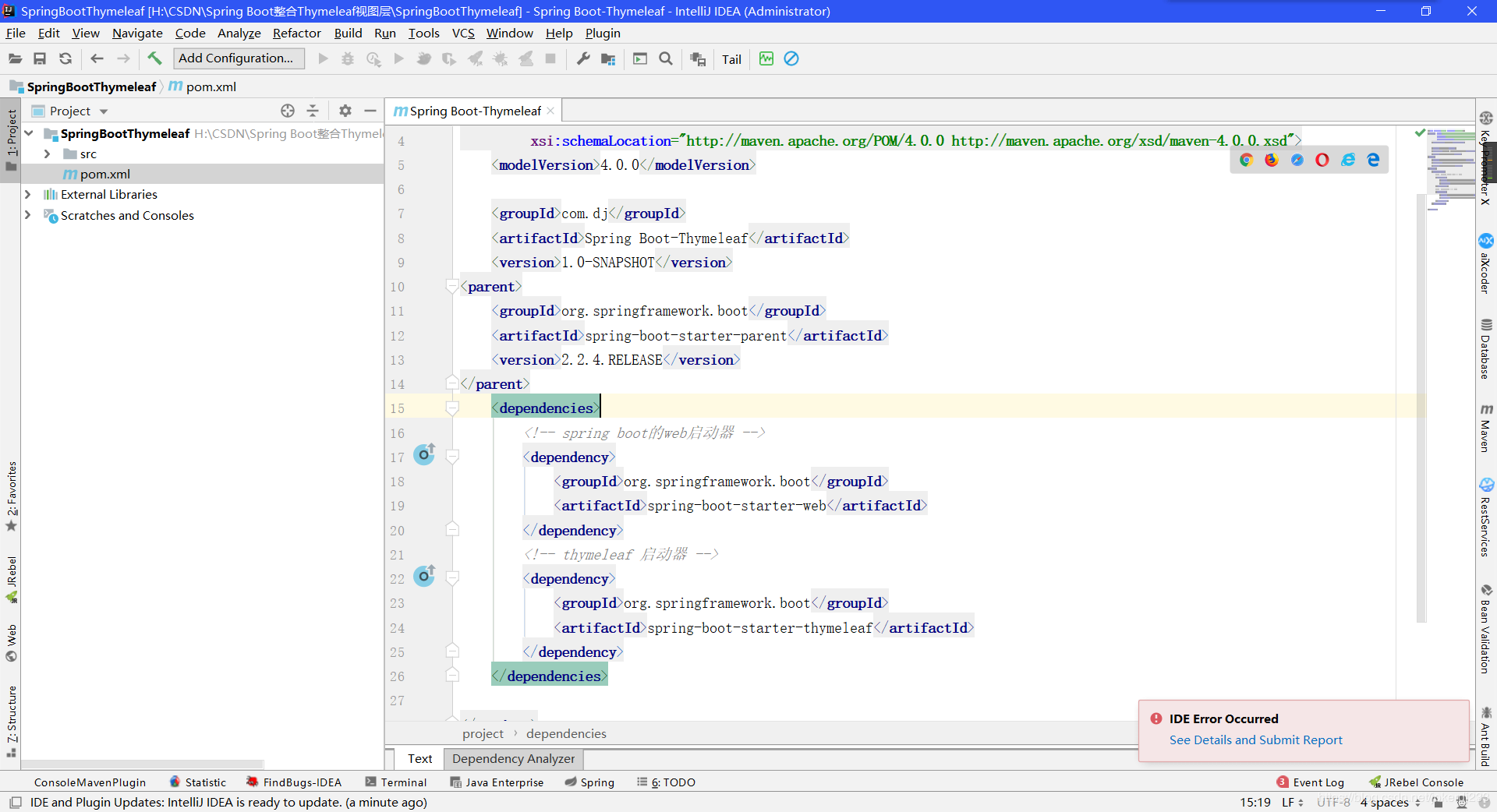Open Favorites side tool window
The width and height of the screenshot is (1497, 812).
pos(11,496)
